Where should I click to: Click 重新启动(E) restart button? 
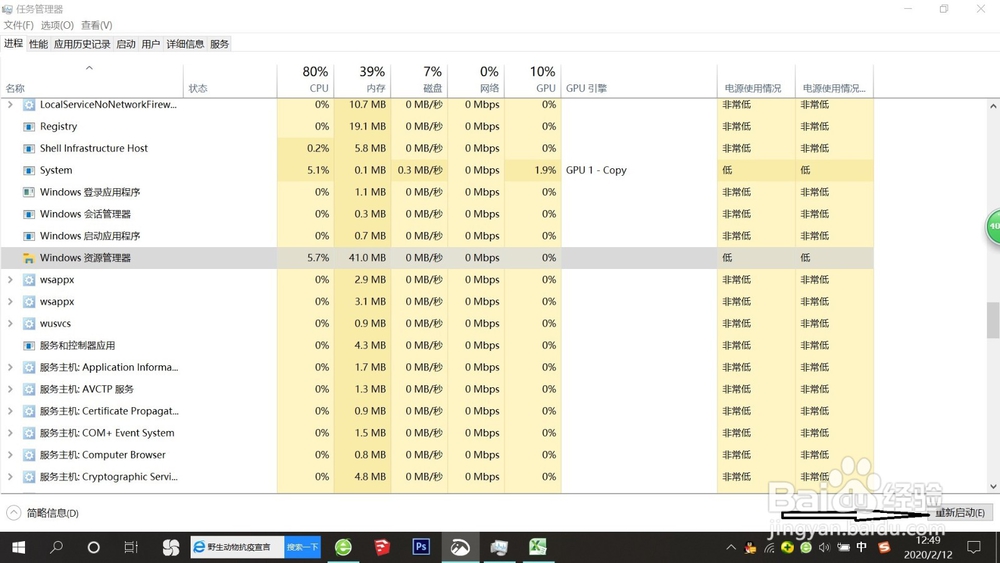[960, 513]
